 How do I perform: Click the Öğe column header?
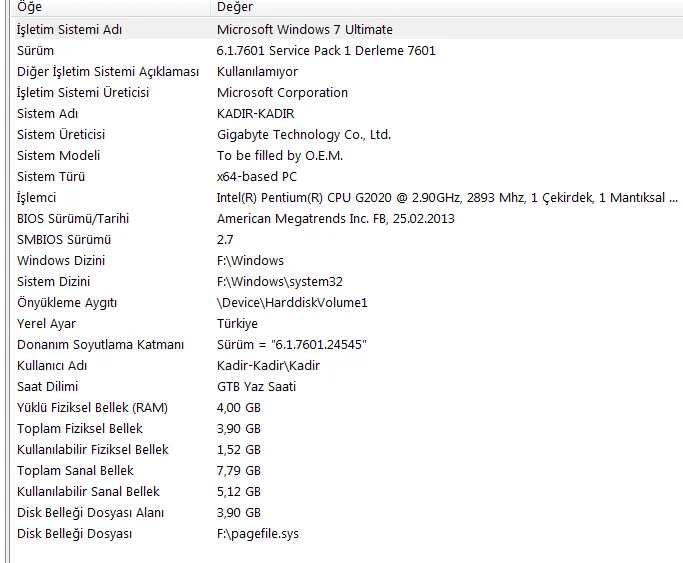point(30,7)
